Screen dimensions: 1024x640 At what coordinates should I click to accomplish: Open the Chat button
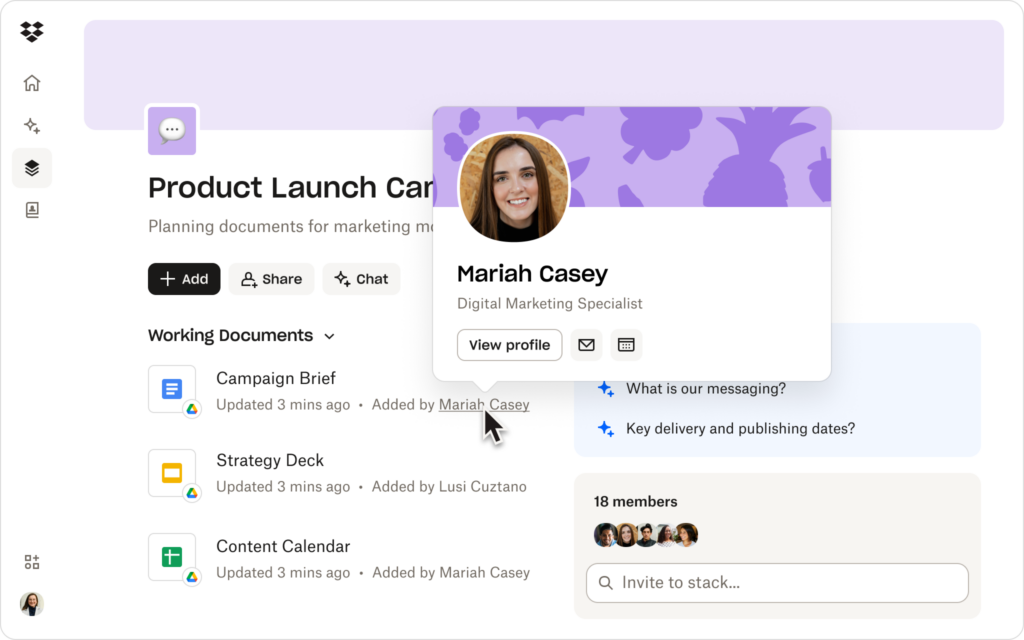[361, 279]
